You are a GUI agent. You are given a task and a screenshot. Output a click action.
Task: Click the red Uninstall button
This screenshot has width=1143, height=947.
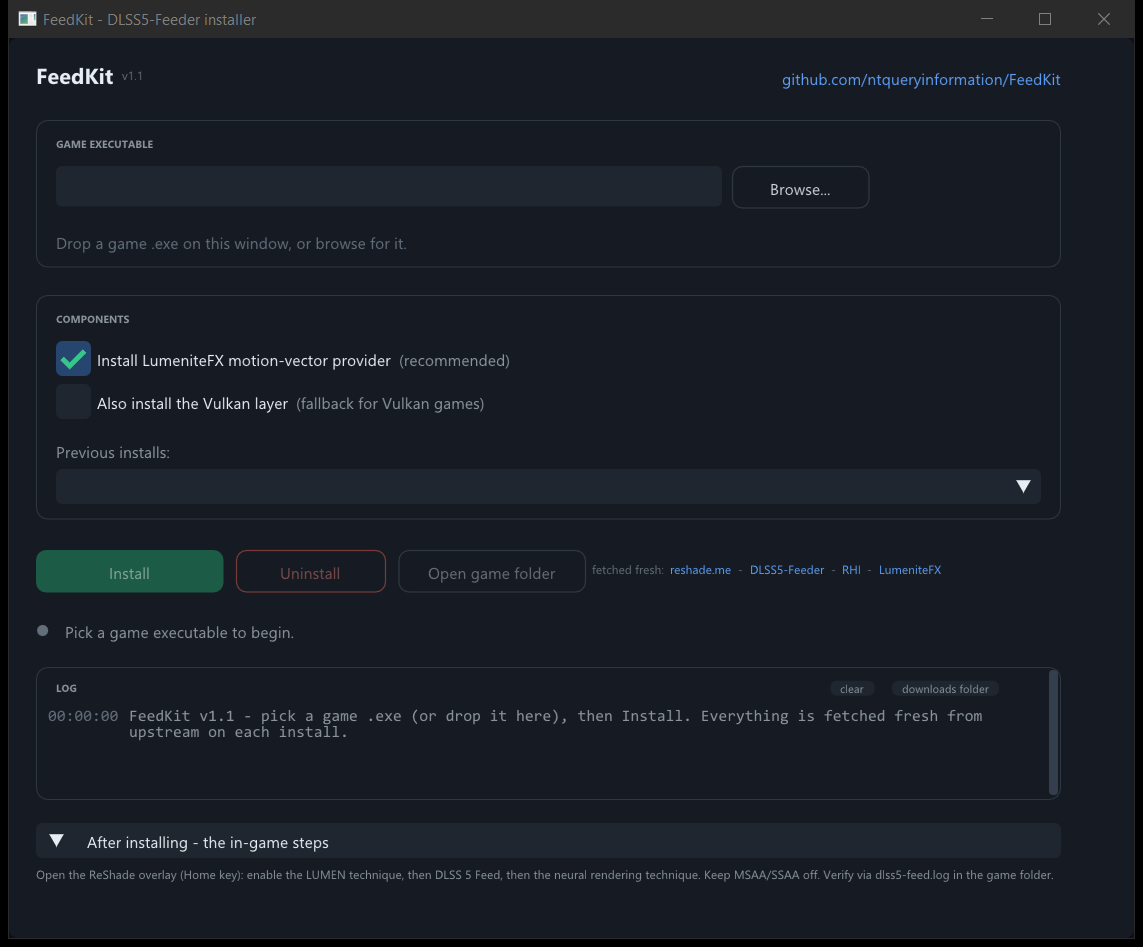point(311,572)
